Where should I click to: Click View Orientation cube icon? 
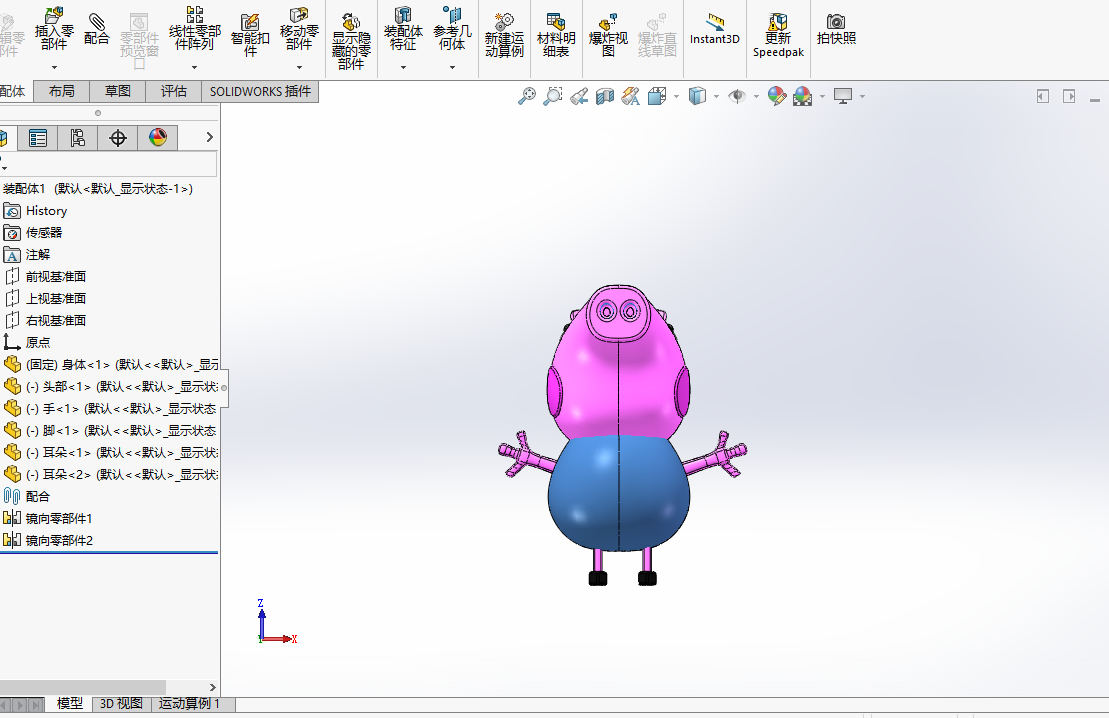[657, 96]
